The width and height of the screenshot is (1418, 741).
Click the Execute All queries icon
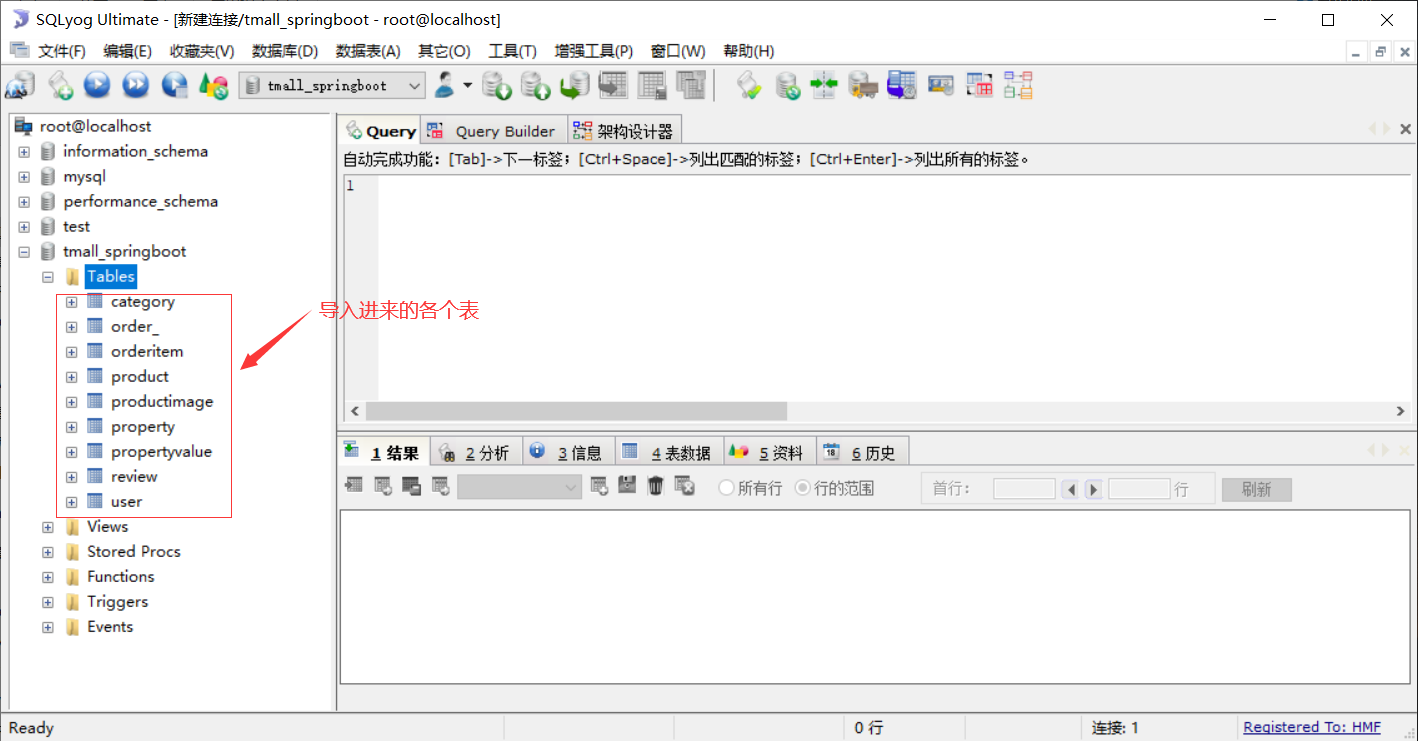coord(135,85)
